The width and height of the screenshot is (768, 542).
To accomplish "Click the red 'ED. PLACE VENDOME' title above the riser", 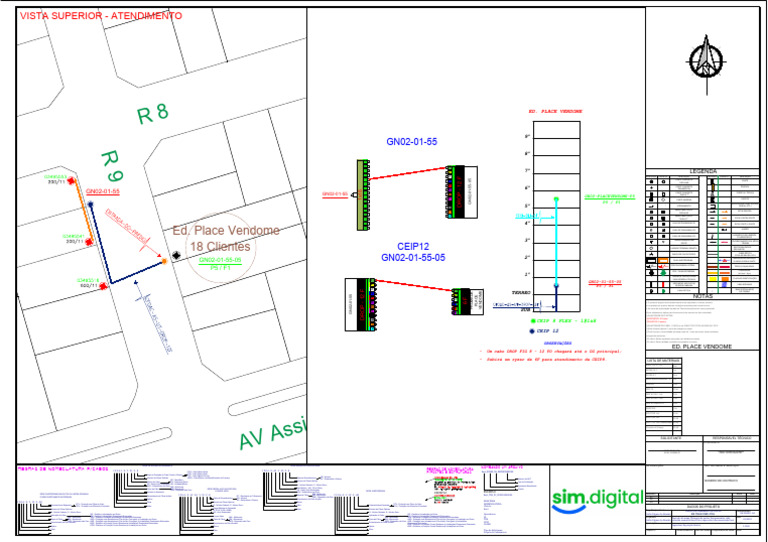I will click(x=556, y=112).
